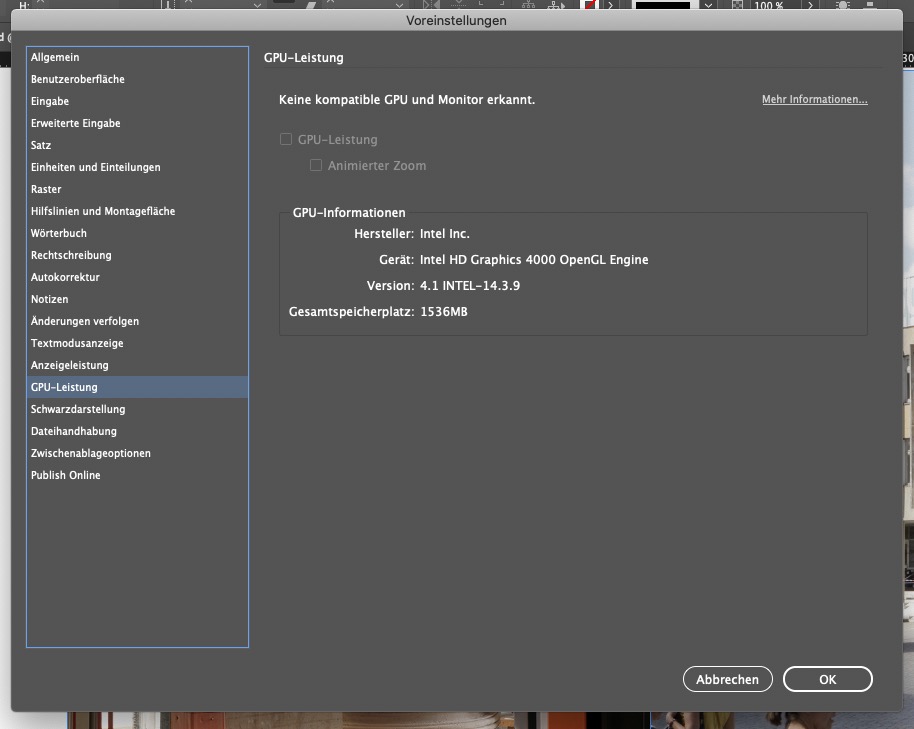Open the fill color swatch dropdown chevron
The height and width of the screenshot is (729, 914).
(709, 5)
